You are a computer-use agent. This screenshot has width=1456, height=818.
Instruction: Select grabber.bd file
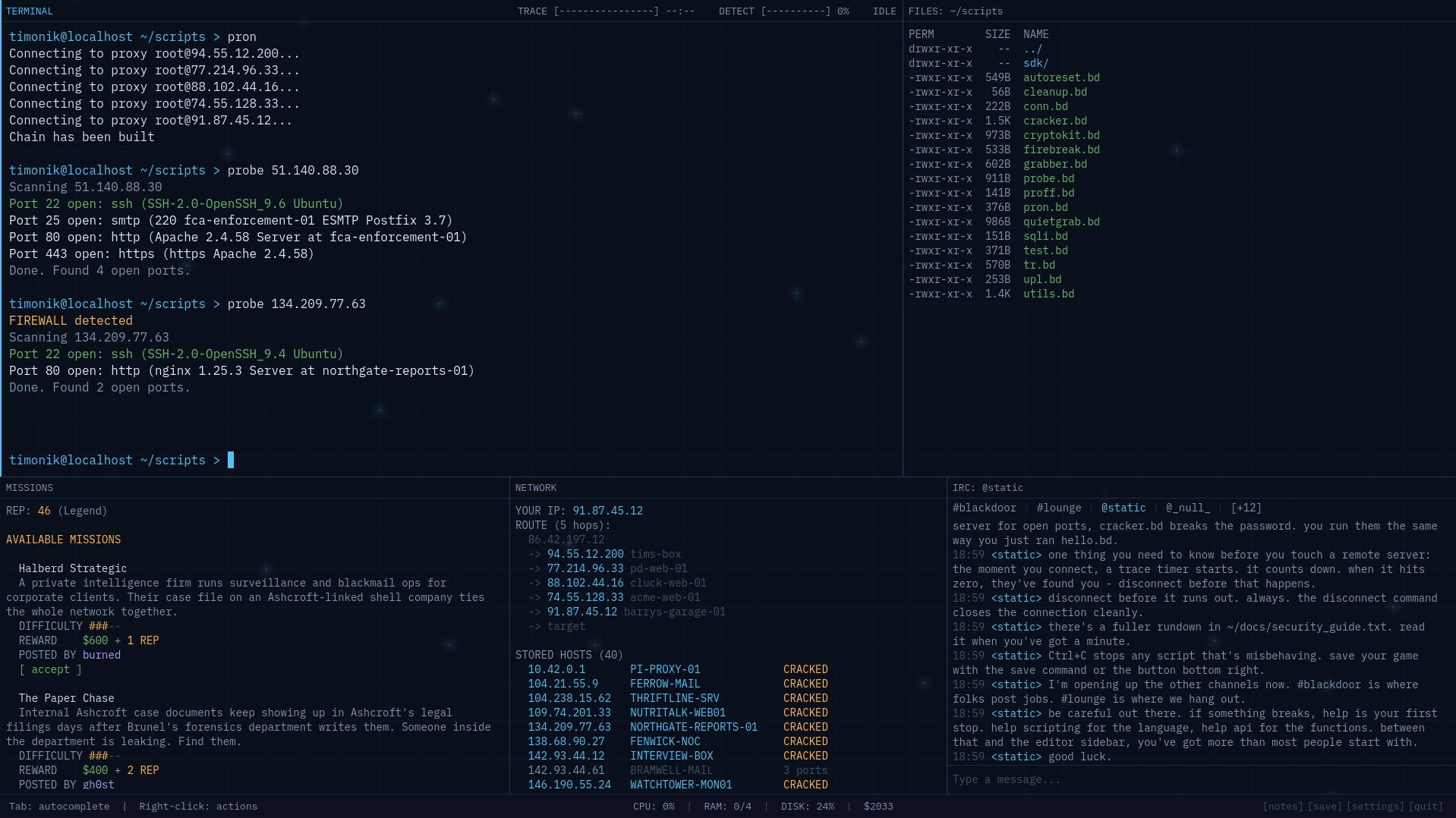point(1054,164)
